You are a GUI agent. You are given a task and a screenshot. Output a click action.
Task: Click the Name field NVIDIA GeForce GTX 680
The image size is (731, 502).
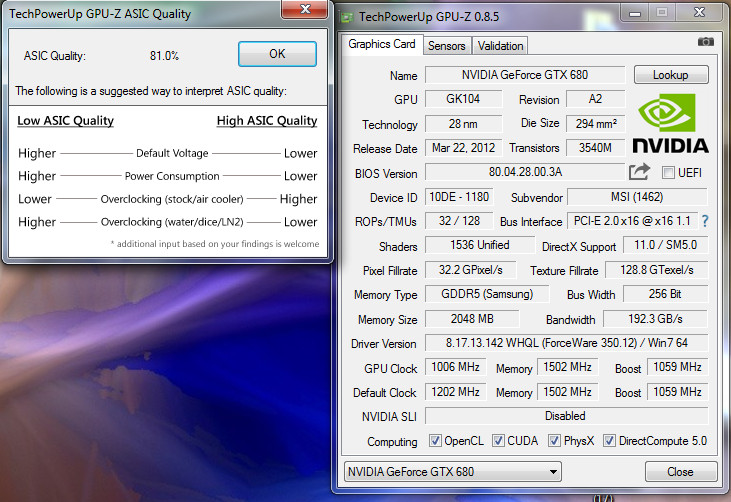524,75
